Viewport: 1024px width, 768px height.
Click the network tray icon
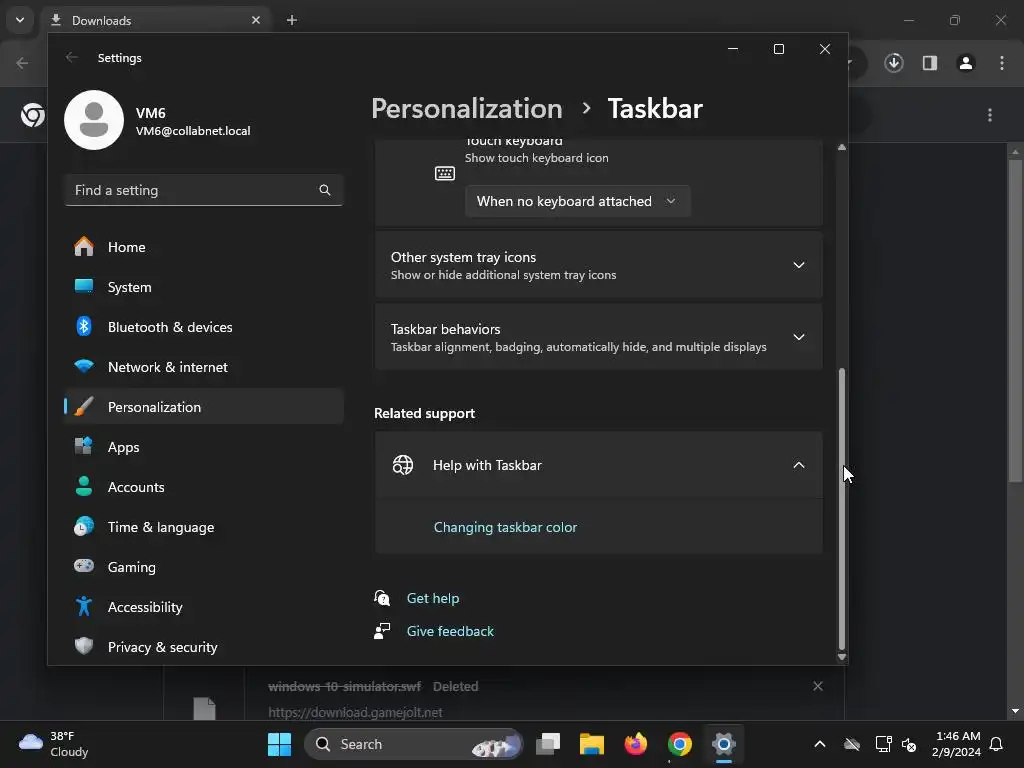tap(883, 744)
